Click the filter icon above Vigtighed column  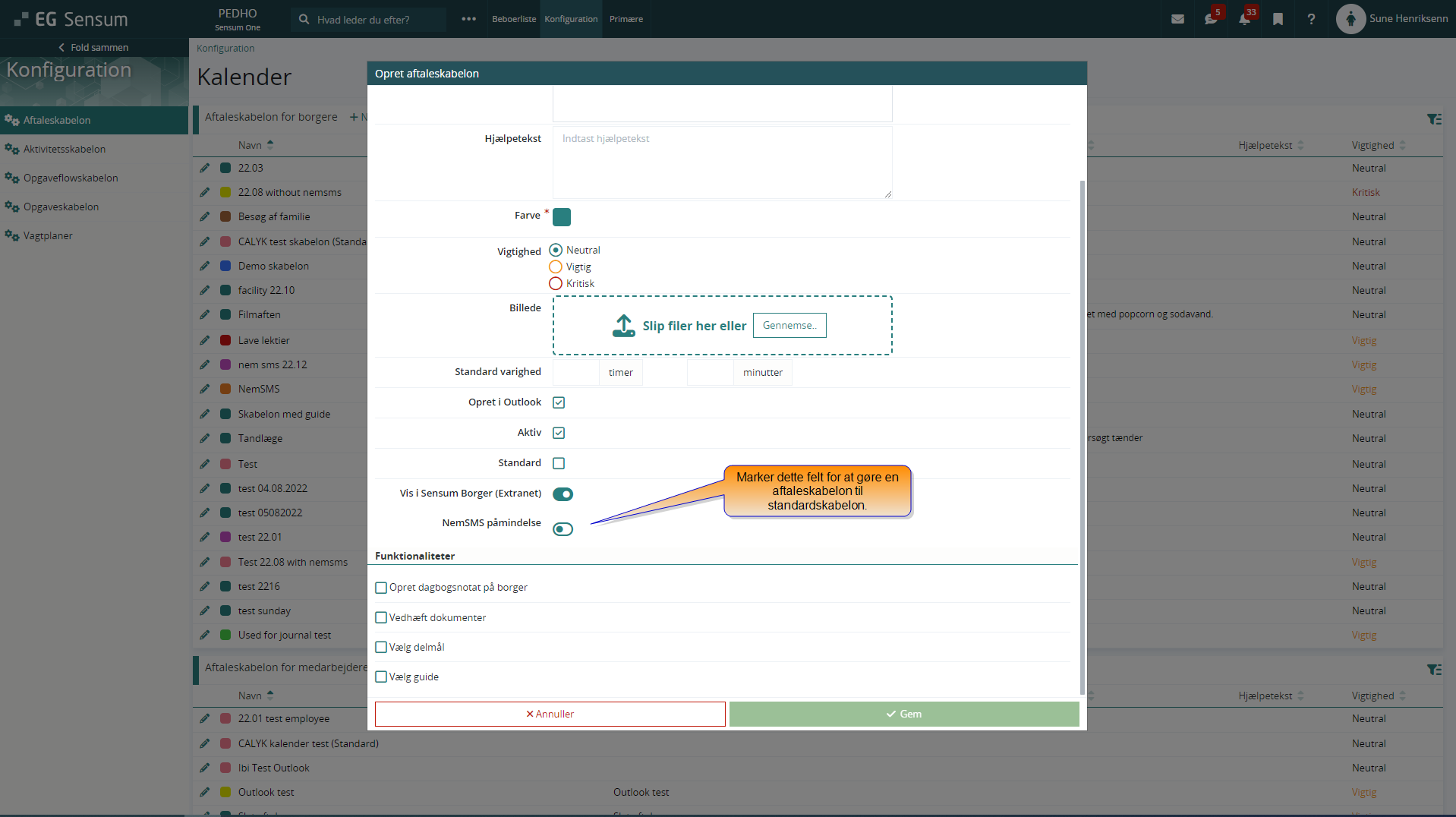(1433, 119)
